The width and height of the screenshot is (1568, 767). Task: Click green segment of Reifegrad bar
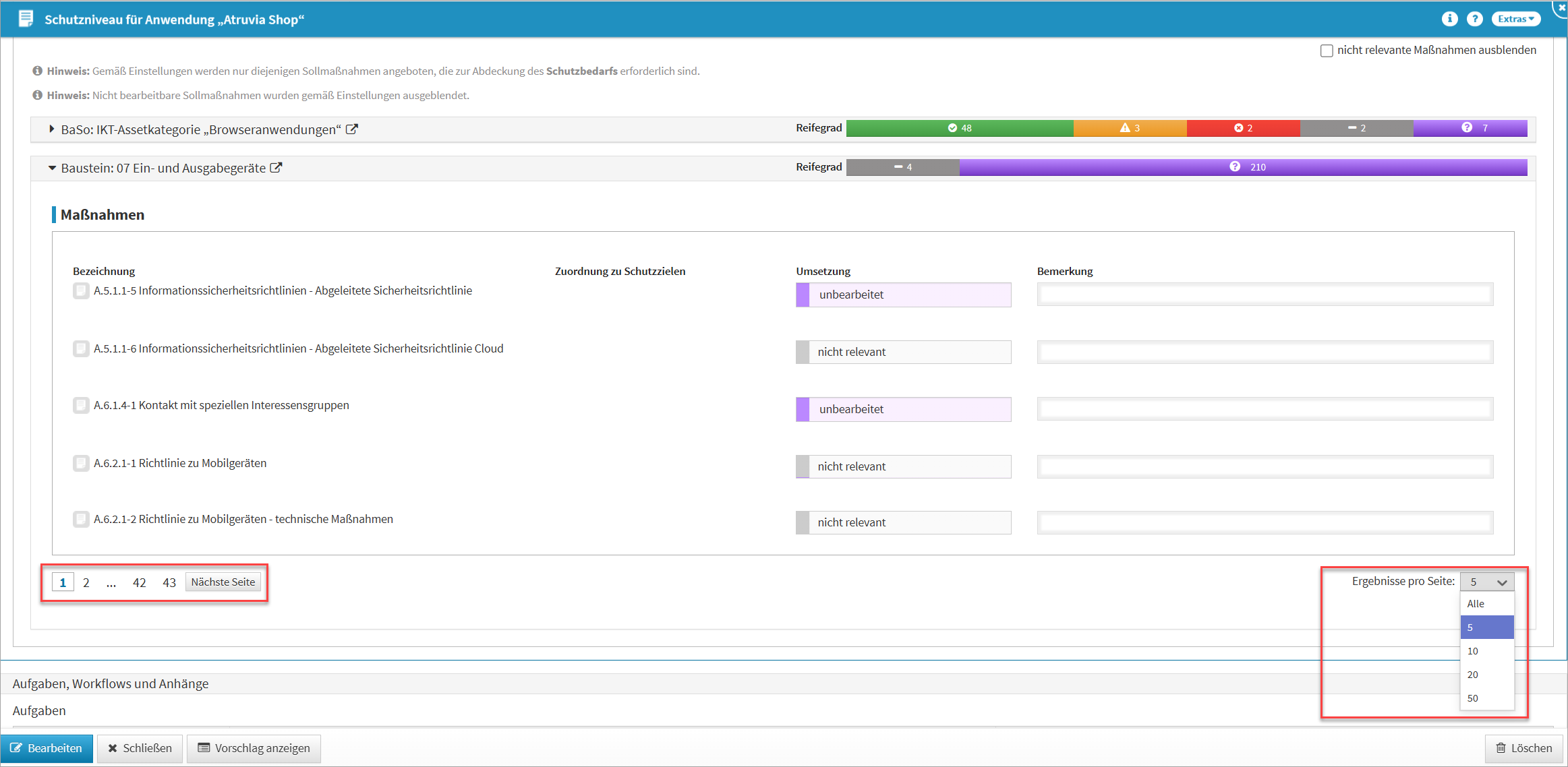tap(959, 128)
